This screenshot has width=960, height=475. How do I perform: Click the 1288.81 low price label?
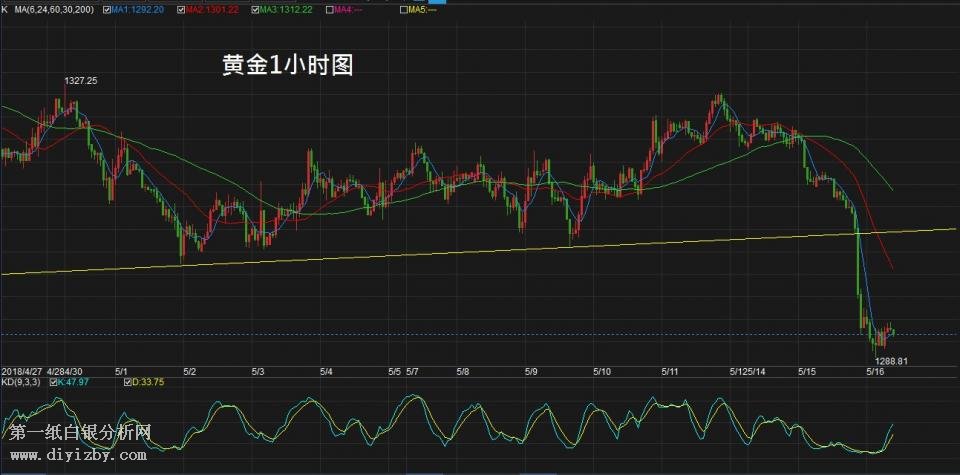(x=890, y=360)
